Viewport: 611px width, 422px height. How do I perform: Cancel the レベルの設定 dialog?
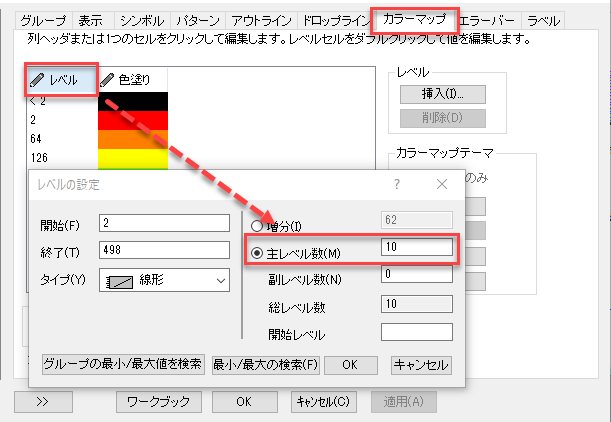coord(421,365)
